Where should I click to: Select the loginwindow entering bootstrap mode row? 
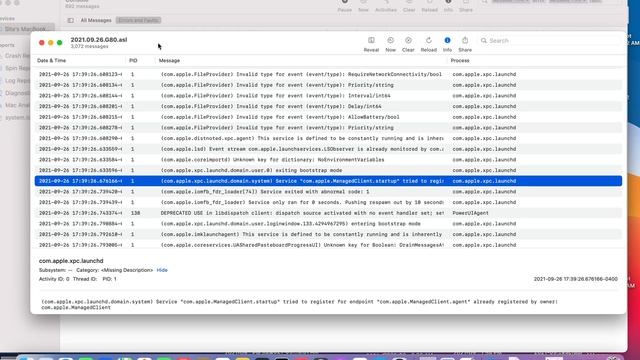328,224
